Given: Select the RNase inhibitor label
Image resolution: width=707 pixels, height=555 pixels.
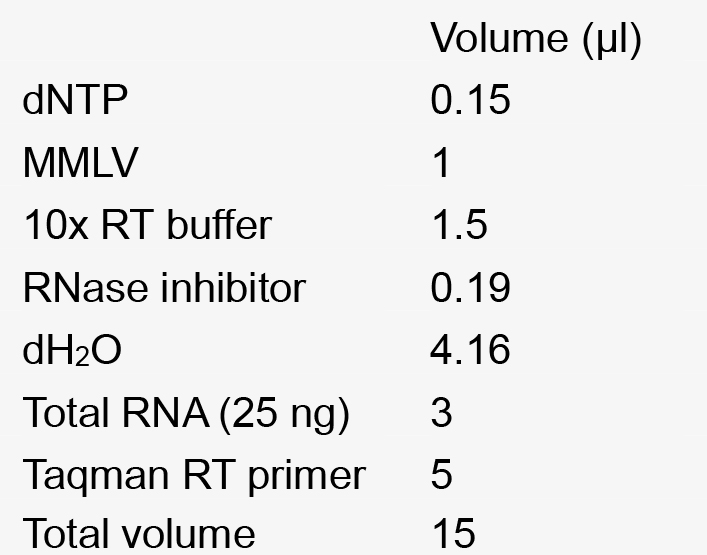Looking at the screenshot, I should pyautogui.click(x=164, y=287).
